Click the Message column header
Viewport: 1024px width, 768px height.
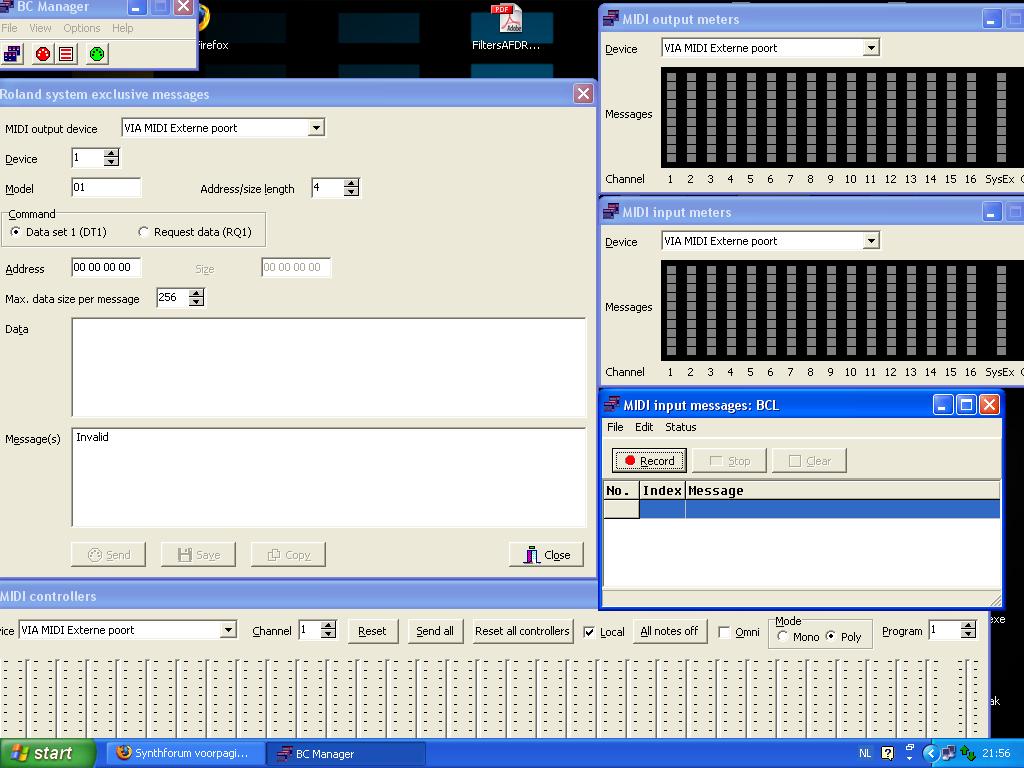pyautogui.click(x=842, y=490)
